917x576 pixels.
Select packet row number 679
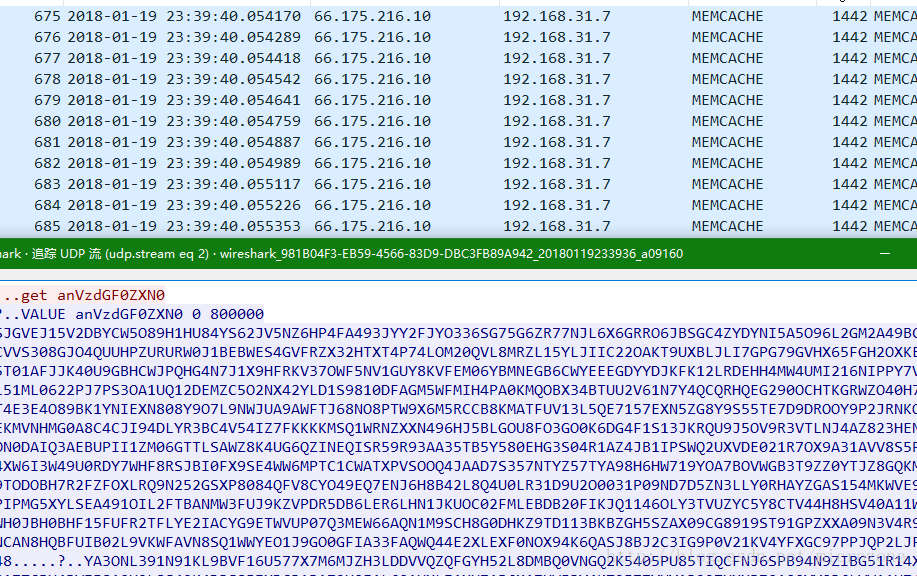point(458,101)
